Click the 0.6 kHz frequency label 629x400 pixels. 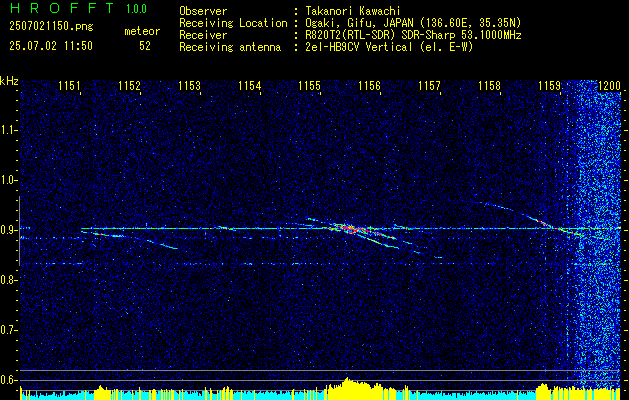click(x=8, y=380)
